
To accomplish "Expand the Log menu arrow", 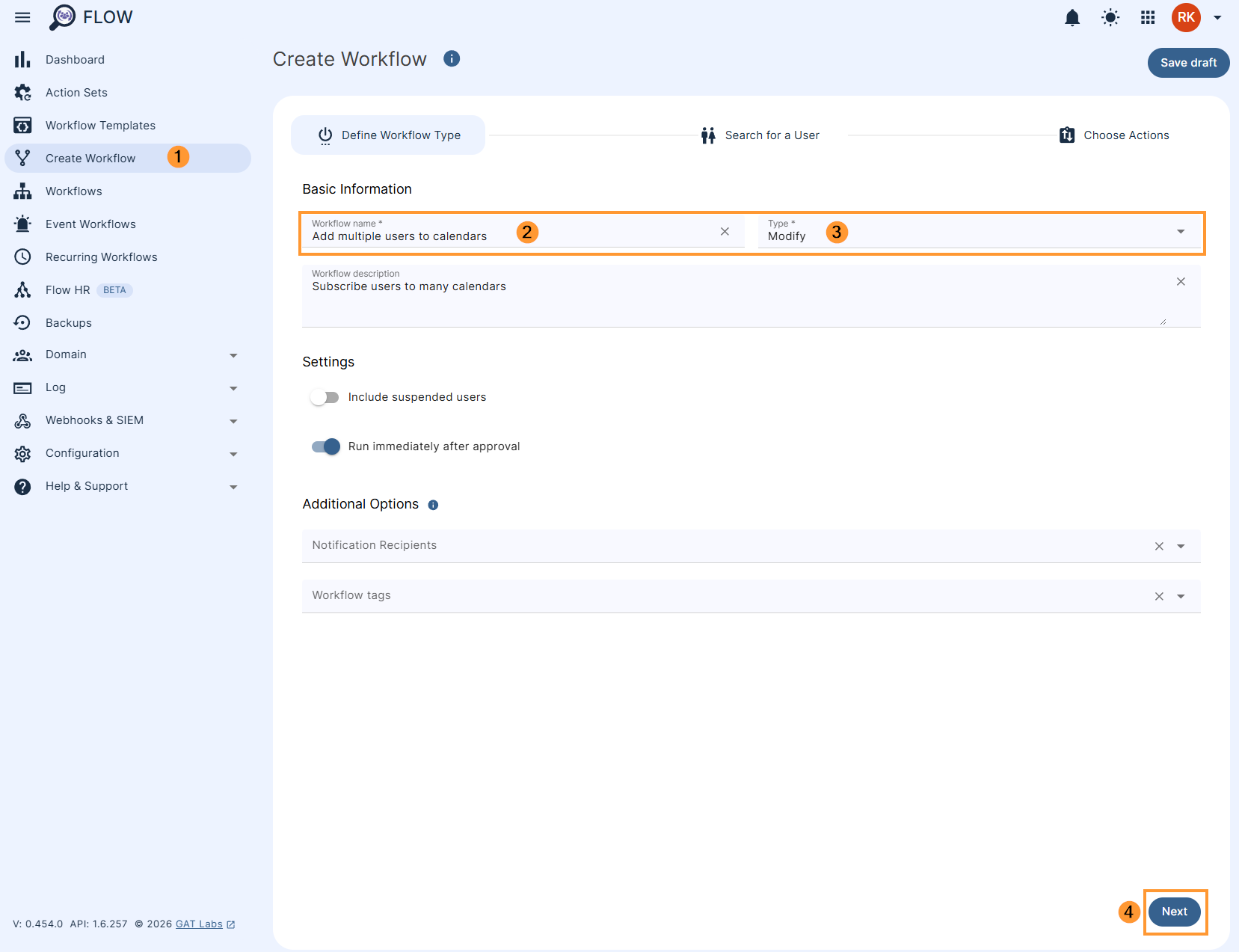I will point(233,388).
